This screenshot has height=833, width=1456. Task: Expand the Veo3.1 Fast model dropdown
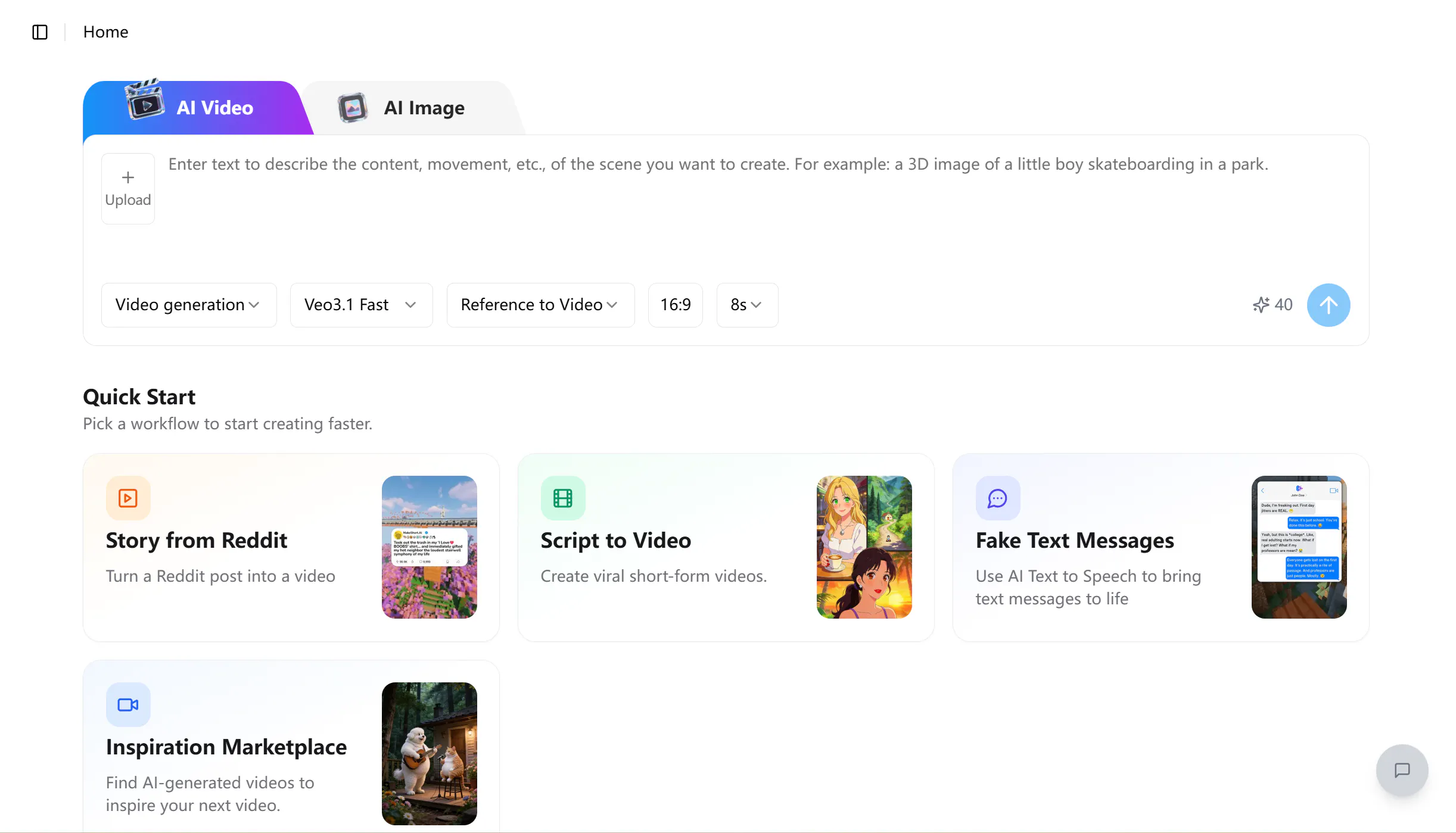tap(361, 305)
